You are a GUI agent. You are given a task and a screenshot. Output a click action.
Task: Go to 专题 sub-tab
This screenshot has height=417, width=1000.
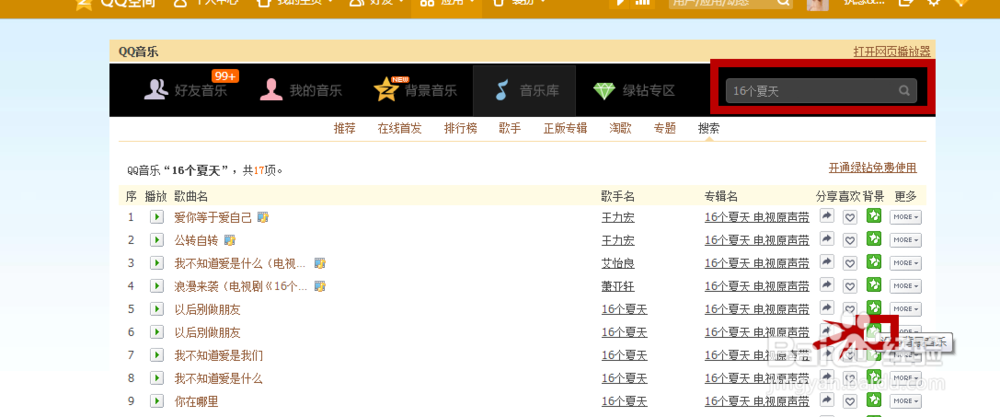[665, 128]
